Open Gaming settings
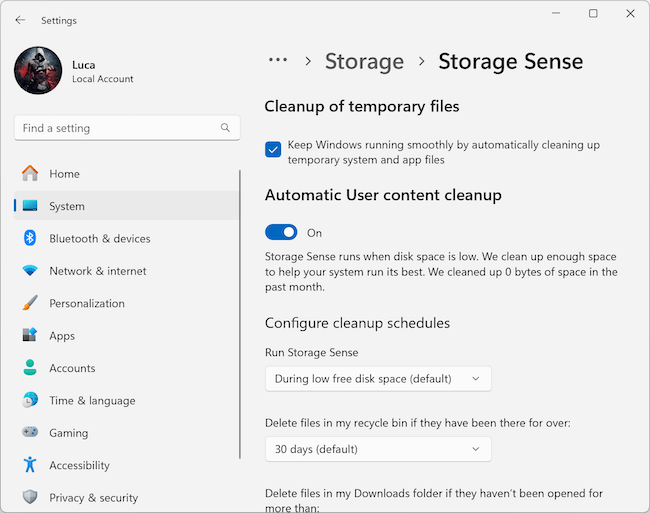Image resolution: width=650 pixels, height=513 pixels. tap(126, 432)
